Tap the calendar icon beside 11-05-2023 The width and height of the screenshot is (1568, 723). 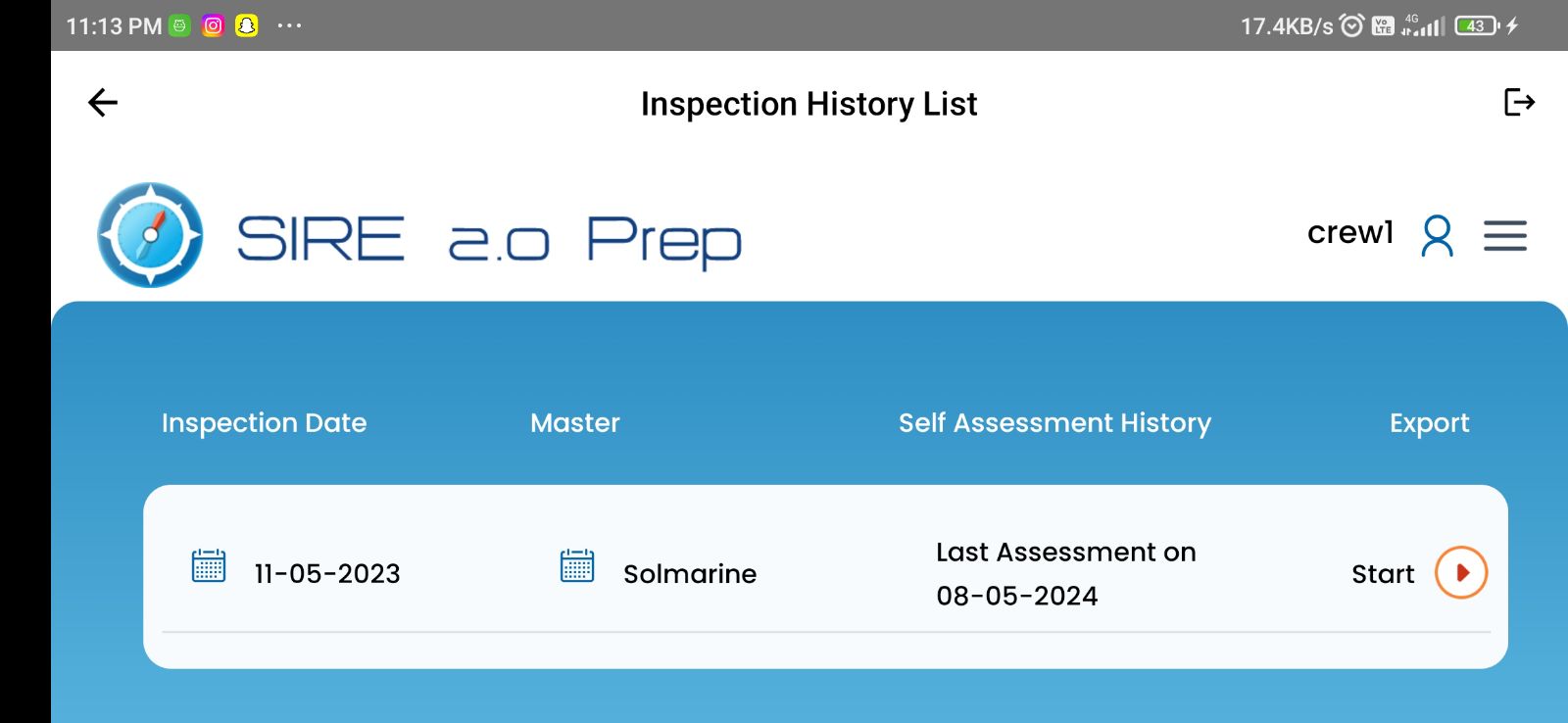pyautogui.click(x=208, y=566)
